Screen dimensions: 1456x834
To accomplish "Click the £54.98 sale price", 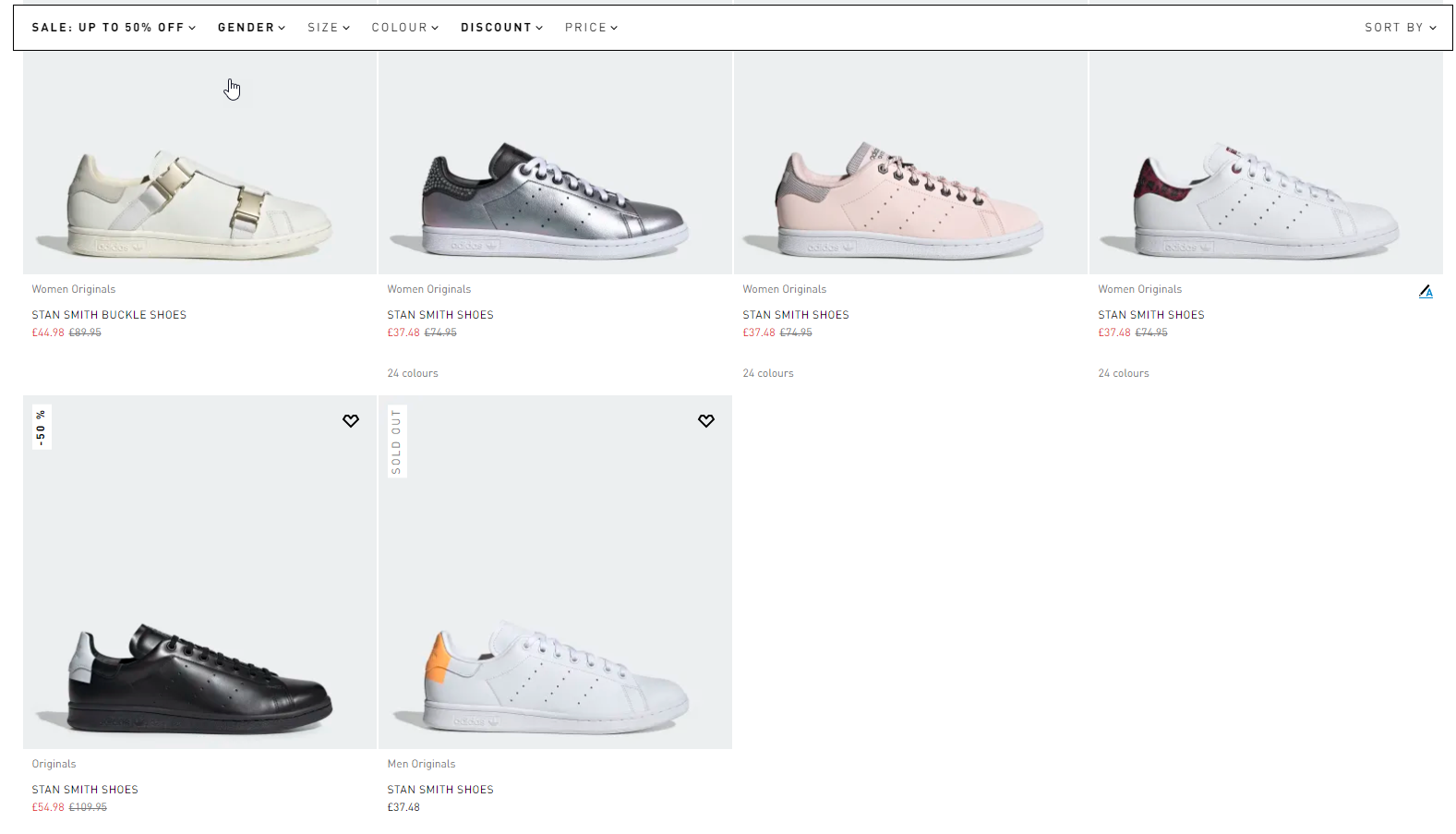I will pyautogui.click(x=48, y=807).
